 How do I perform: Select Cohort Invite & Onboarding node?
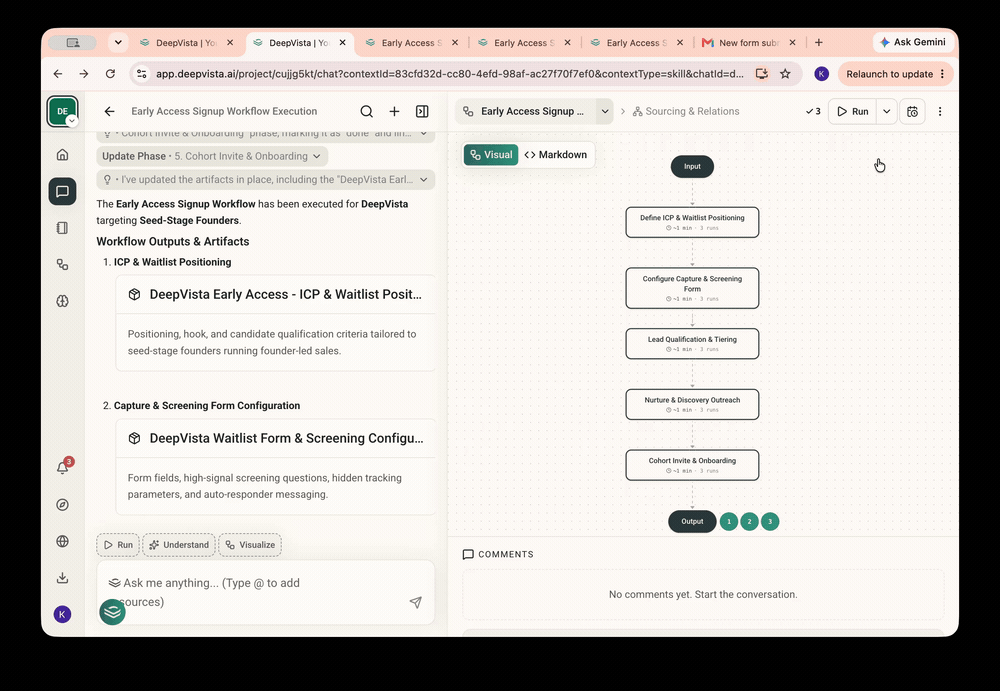(x=692, y=465)
